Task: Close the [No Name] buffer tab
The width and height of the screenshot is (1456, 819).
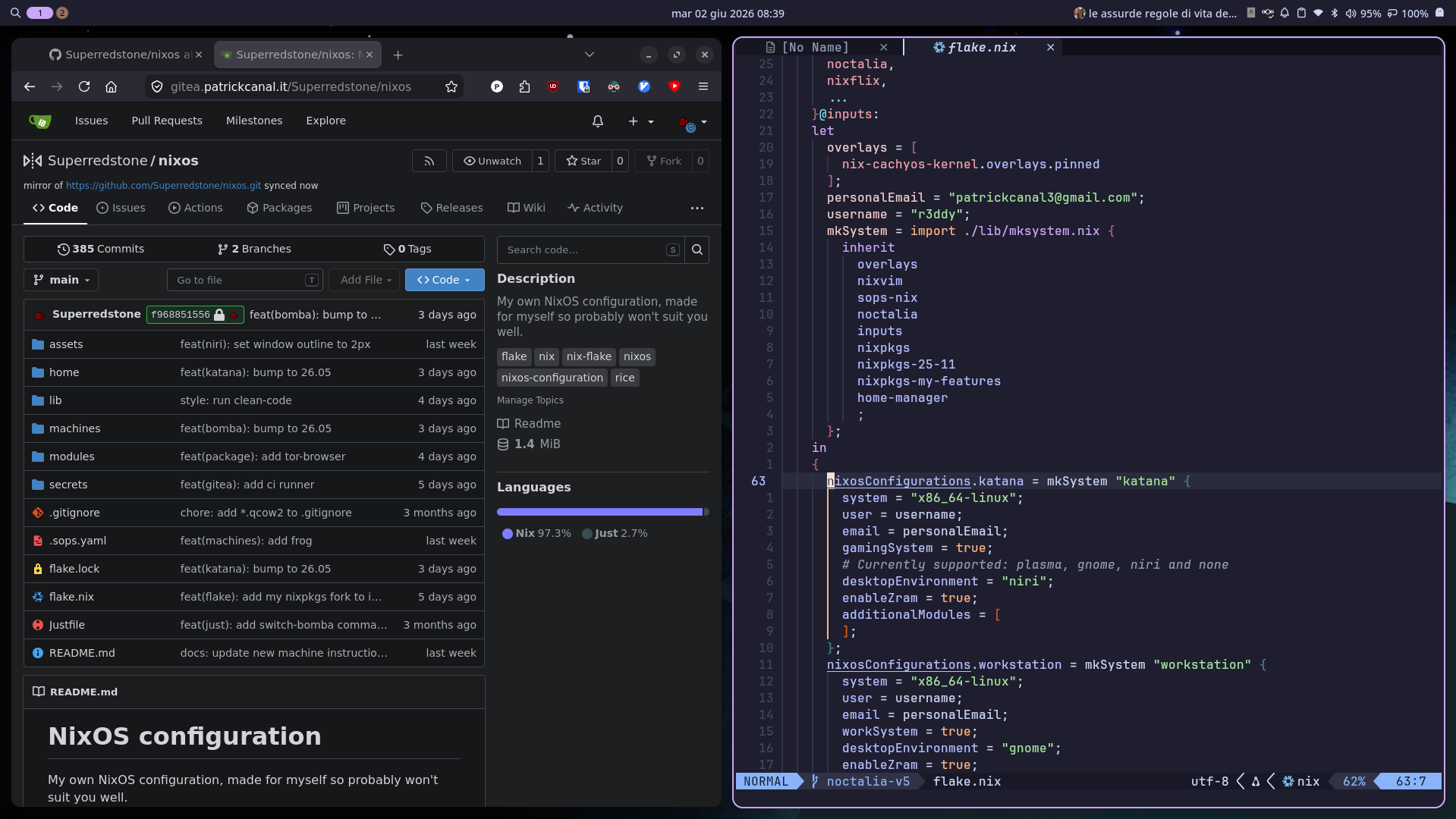Action: click(x=883, y=48)
